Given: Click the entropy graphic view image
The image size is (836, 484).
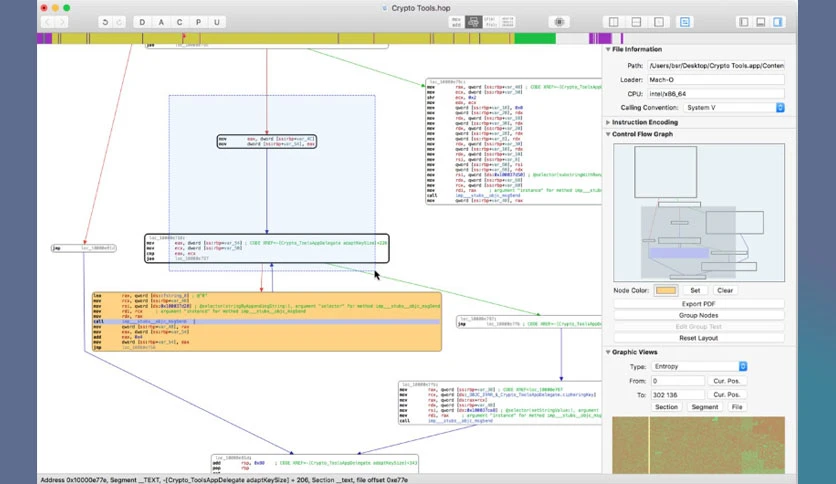Looking at the screenshot, I should (698, 445).
